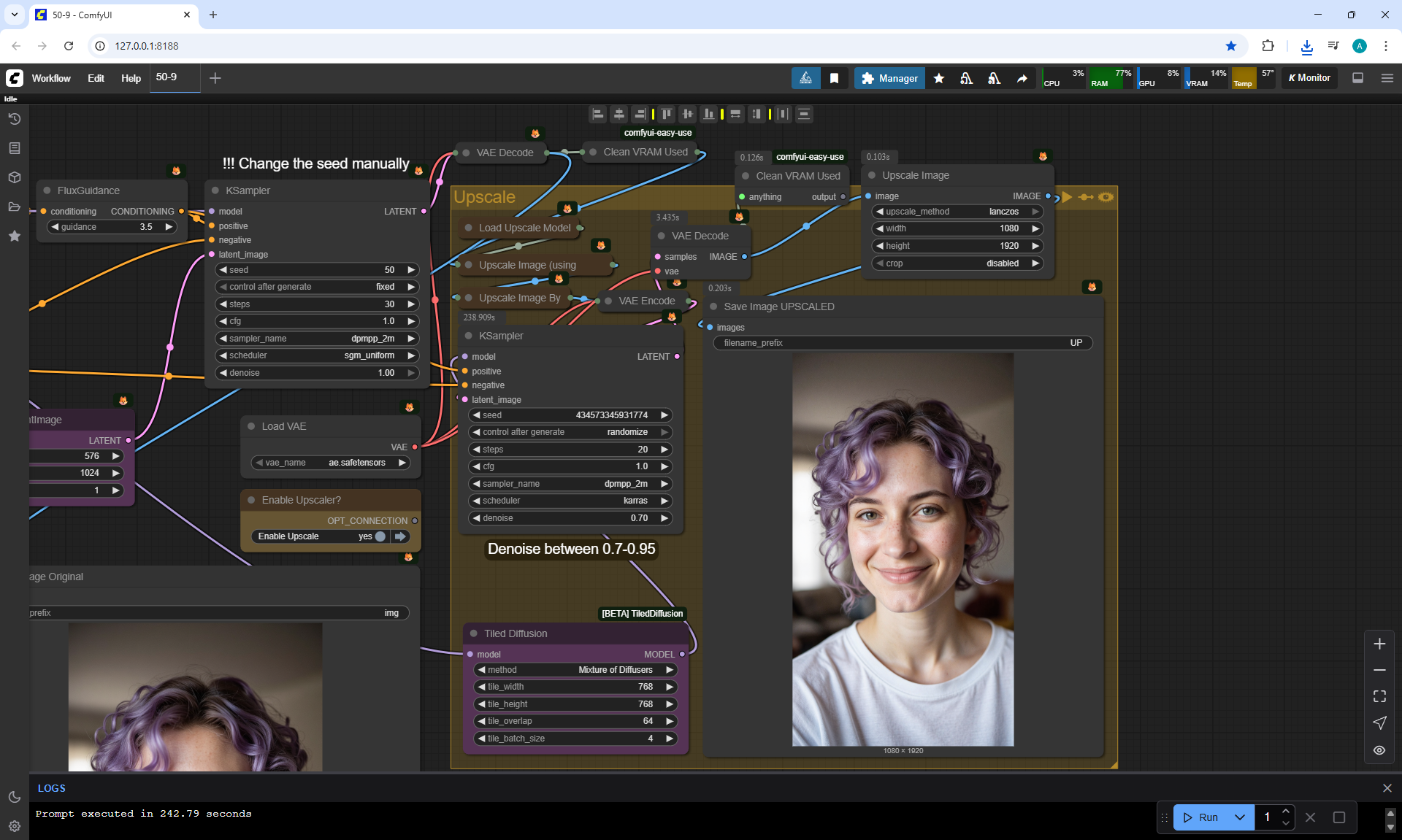Open the node library cube icon
Screen dimensions: 1402x840
(x=14, y=177)
